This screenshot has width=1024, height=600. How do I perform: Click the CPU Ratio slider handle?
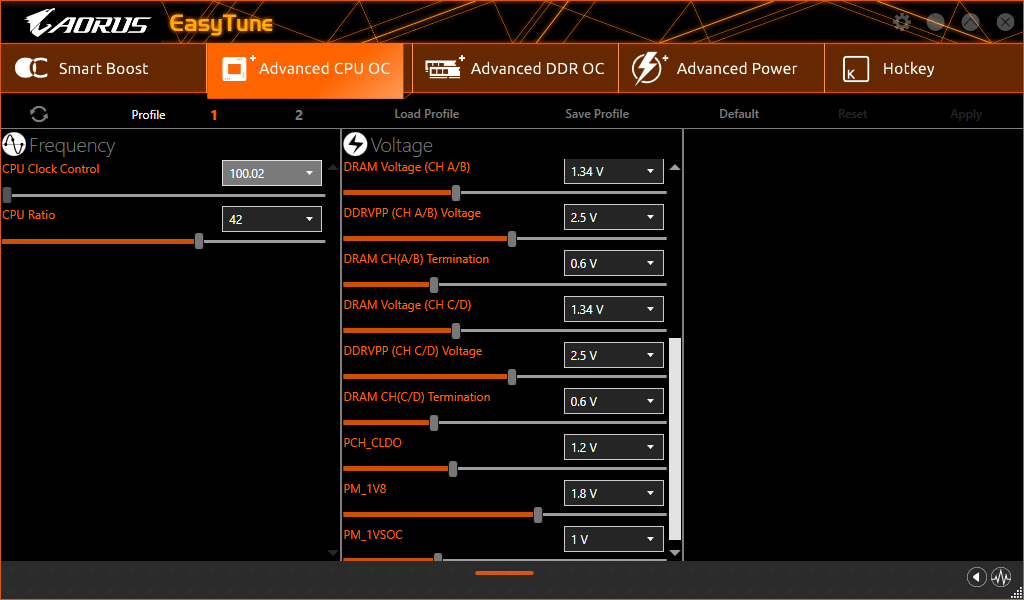(199, 241)
